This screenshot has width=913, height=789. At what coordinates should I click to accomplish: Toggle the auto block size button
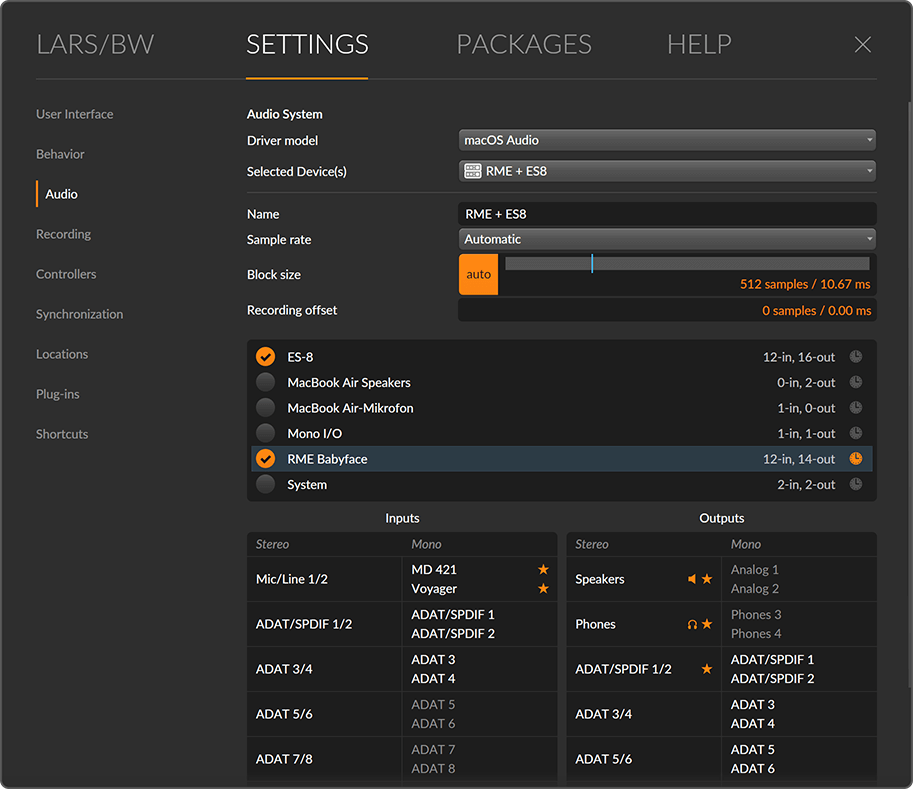tap(478, 275)
